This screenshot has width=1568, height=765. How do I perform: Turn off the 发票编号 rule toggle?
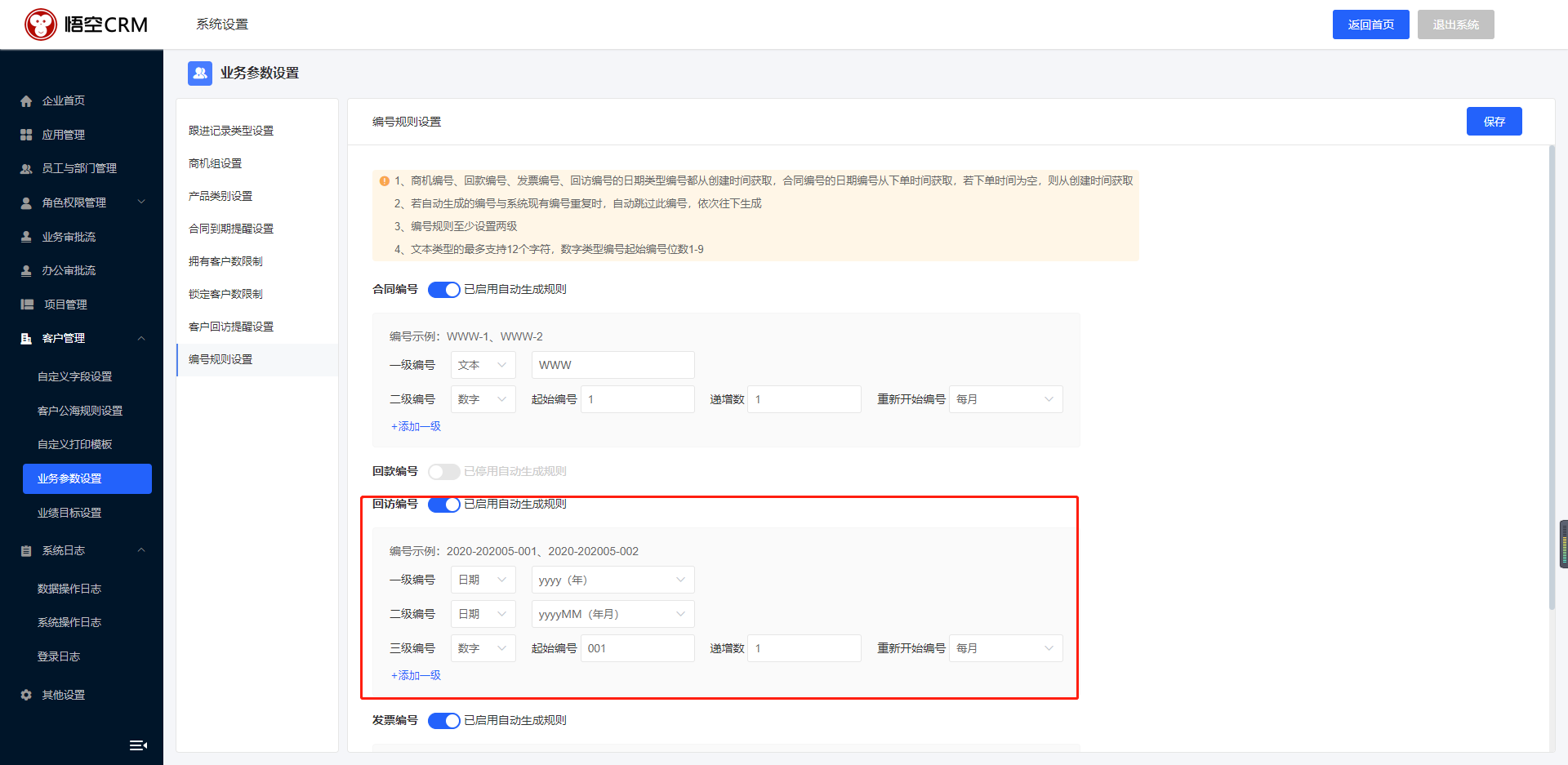tap(444, 721)
